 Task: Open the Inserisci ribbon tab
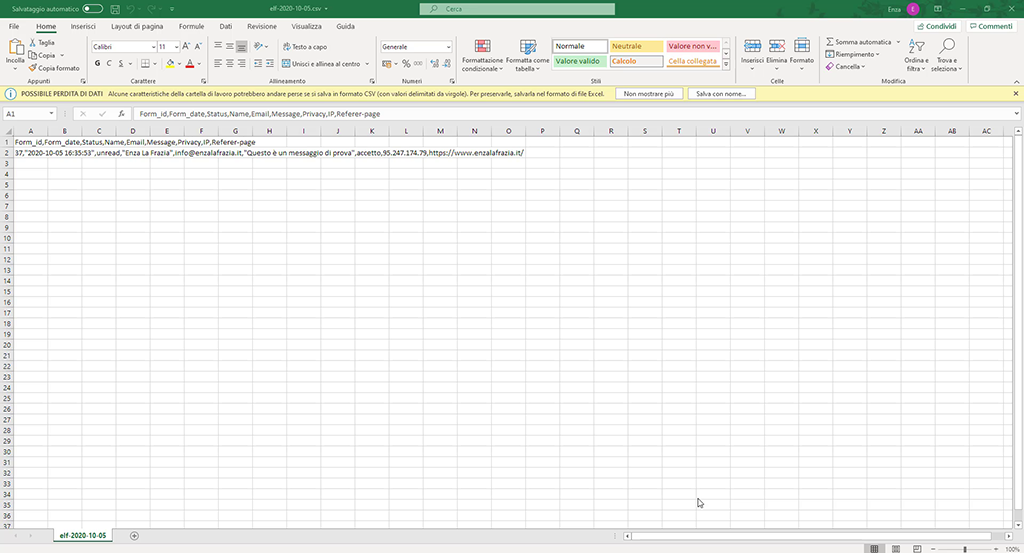pos(83,26)
